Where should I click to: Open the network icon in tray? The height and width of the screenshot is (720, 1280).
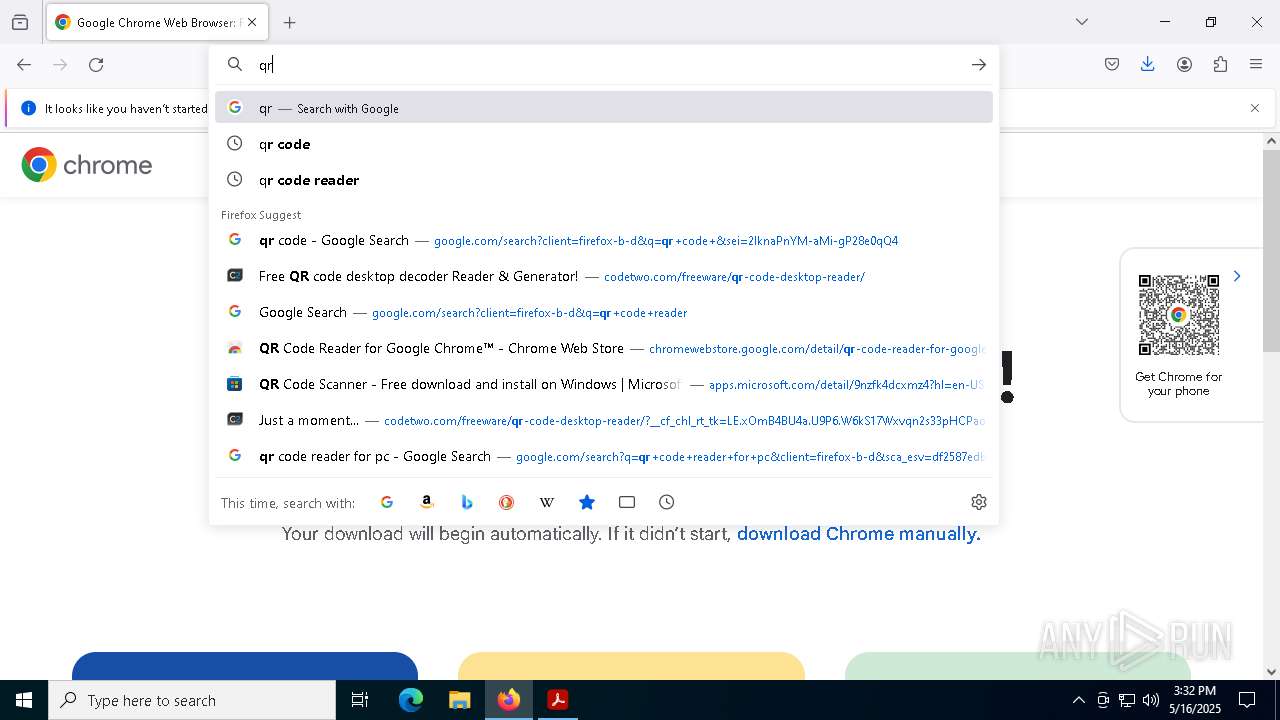1127,700
